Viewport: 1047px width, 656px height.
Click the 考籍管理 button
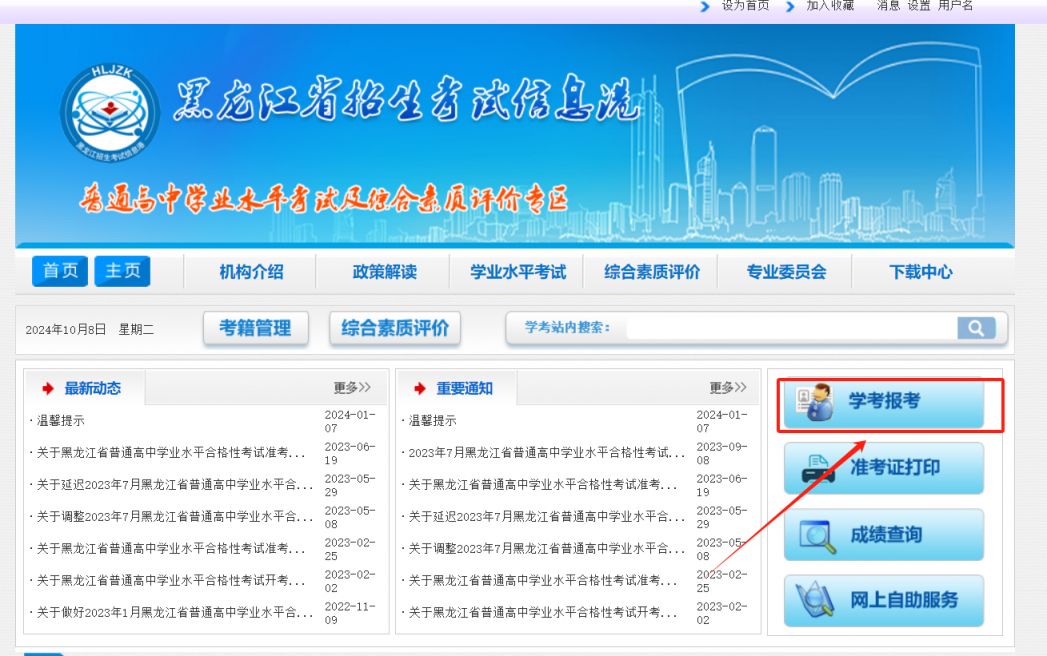coord(255,327)
